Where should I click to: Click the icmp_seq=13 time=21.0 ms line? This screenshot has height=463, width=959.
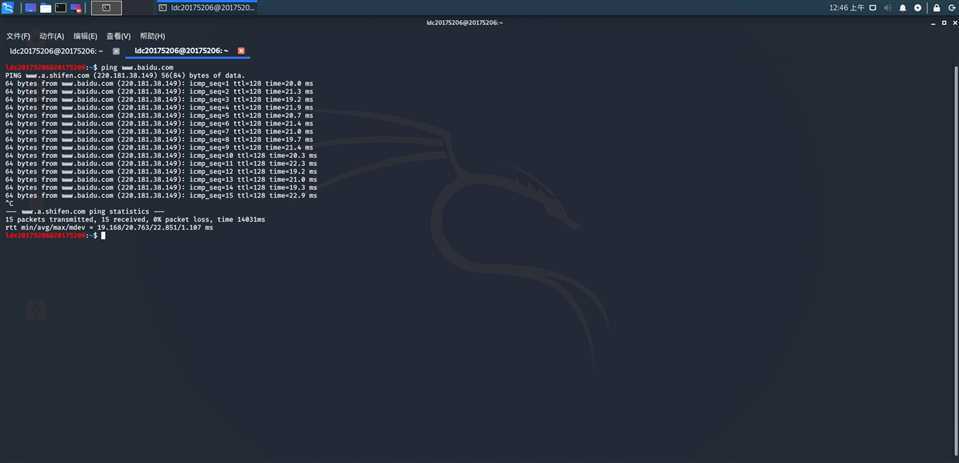[161, 179]
